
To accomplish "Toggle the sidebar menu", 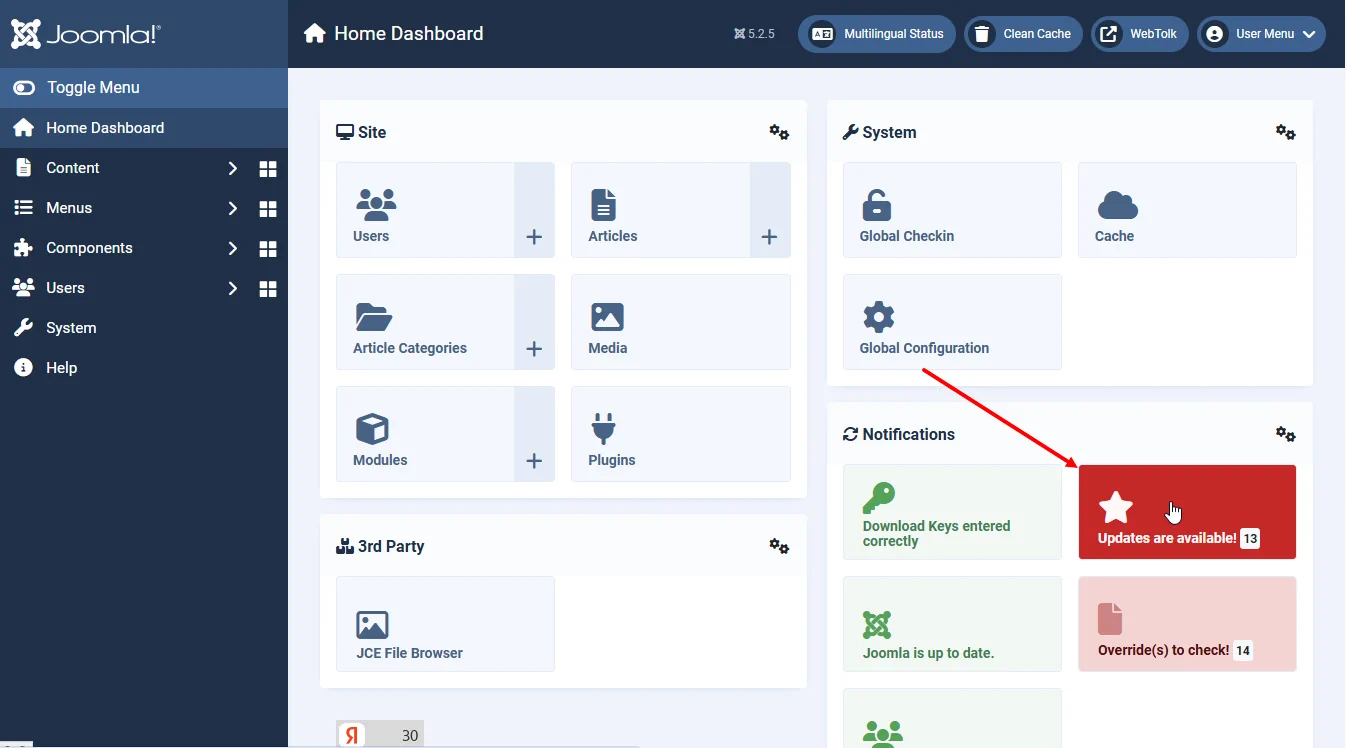I will coord(144,88).
